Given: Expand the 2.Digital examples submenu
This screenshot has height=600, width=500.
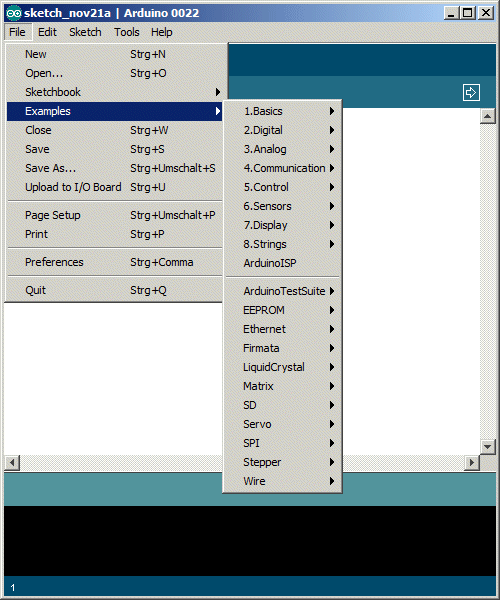Looking at the screenshot, I should [x=282, y=130].
